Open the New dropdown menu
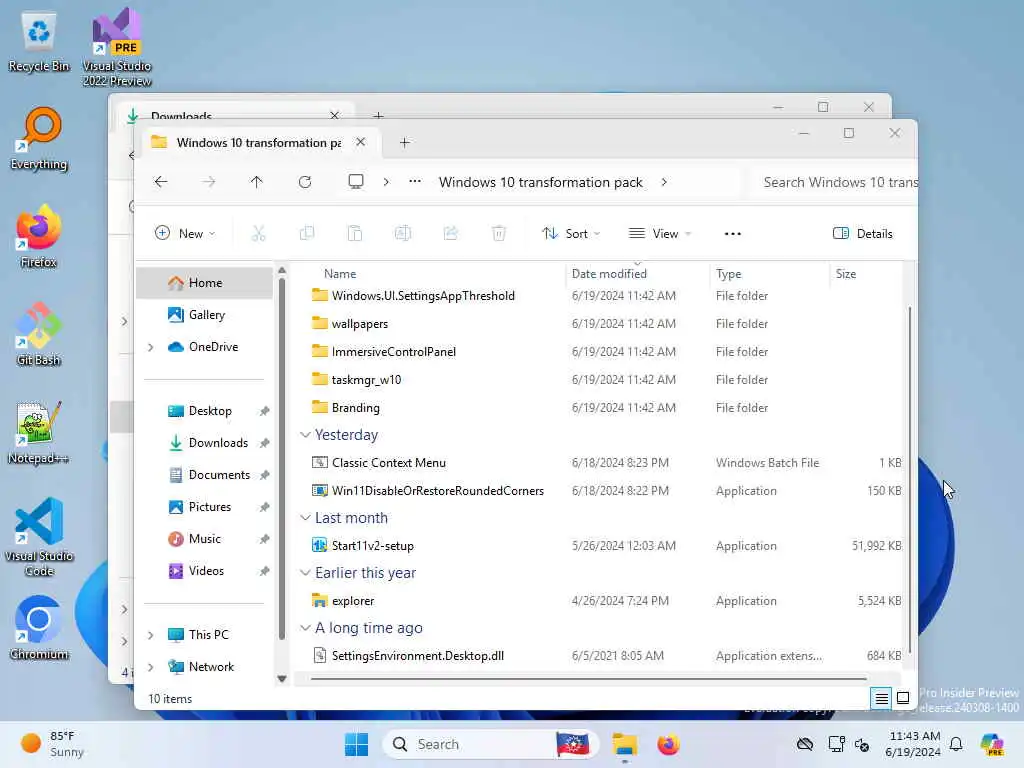Screen dimensions: 1024x768 click(185, 234)
